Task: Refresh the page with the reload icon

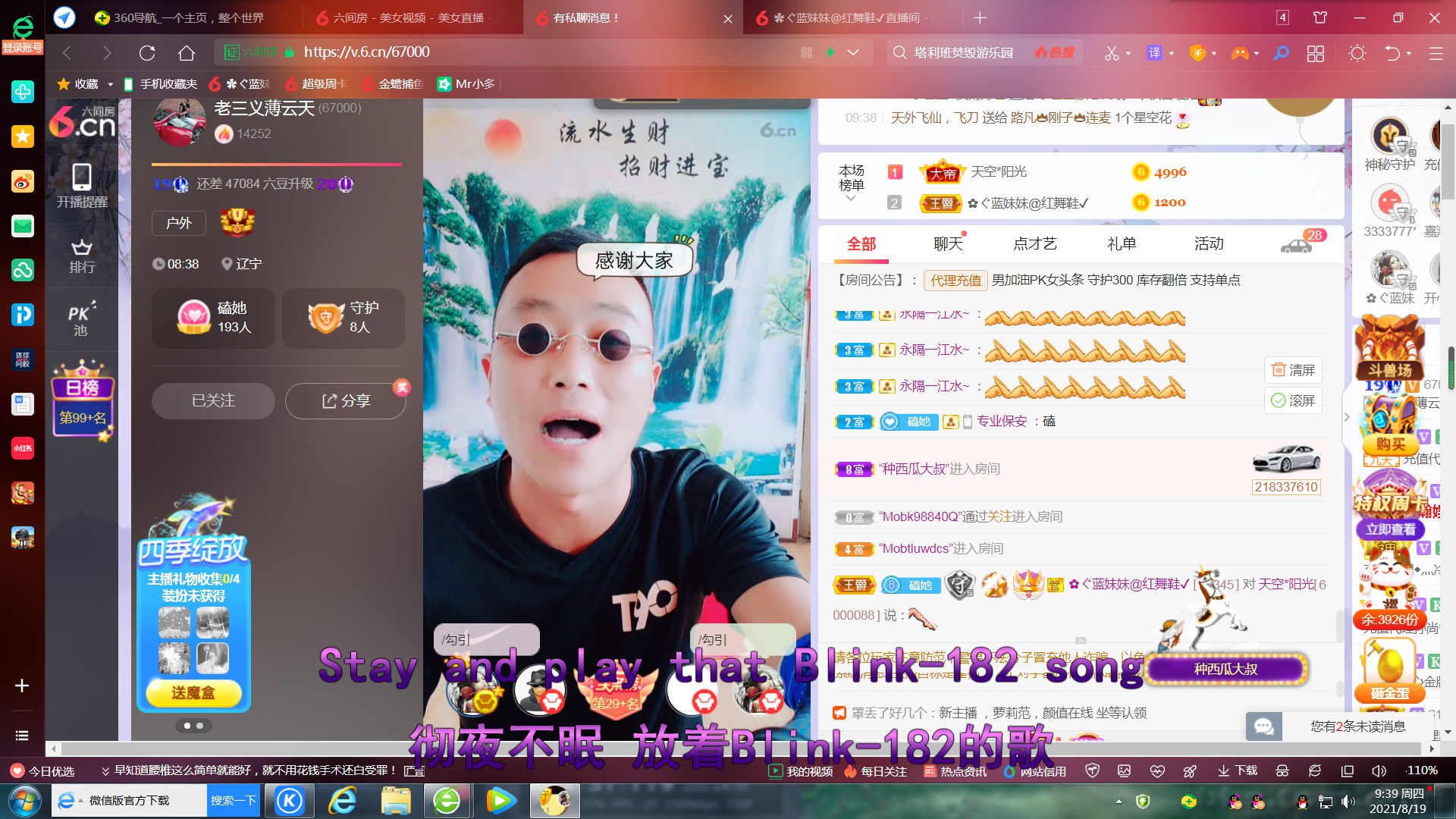Action: (x=147, y=53)
